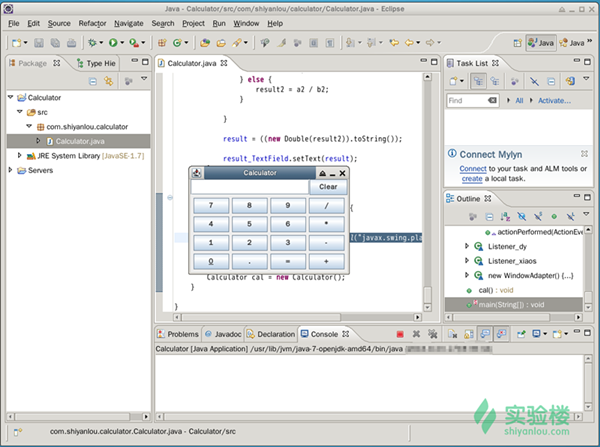Click the Synchronize Changed icon in Task List

coord(571,81)
